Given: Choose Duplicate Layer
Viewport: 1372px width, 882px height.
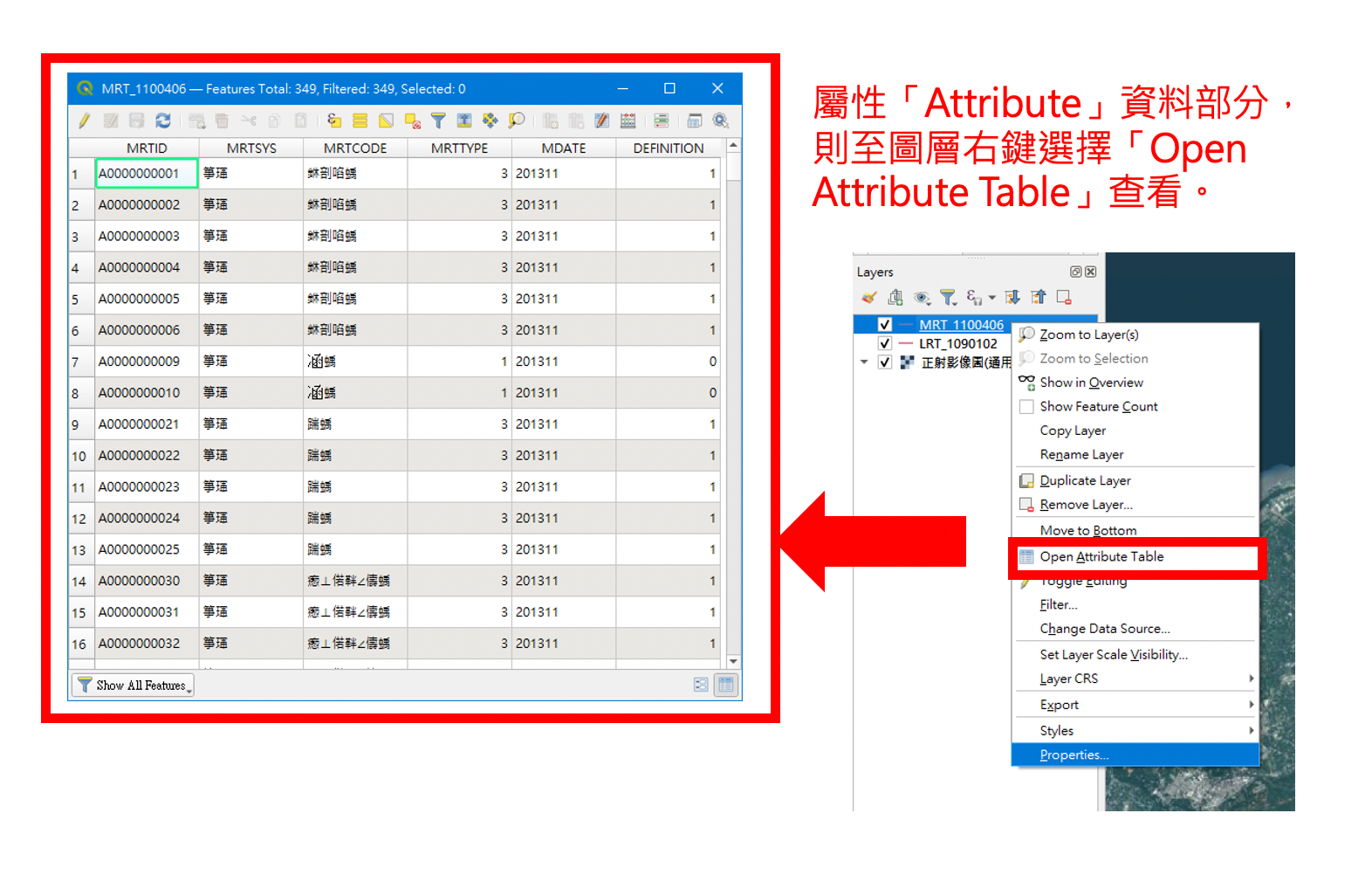Looking at the screenshot, I should (1086, 481).
